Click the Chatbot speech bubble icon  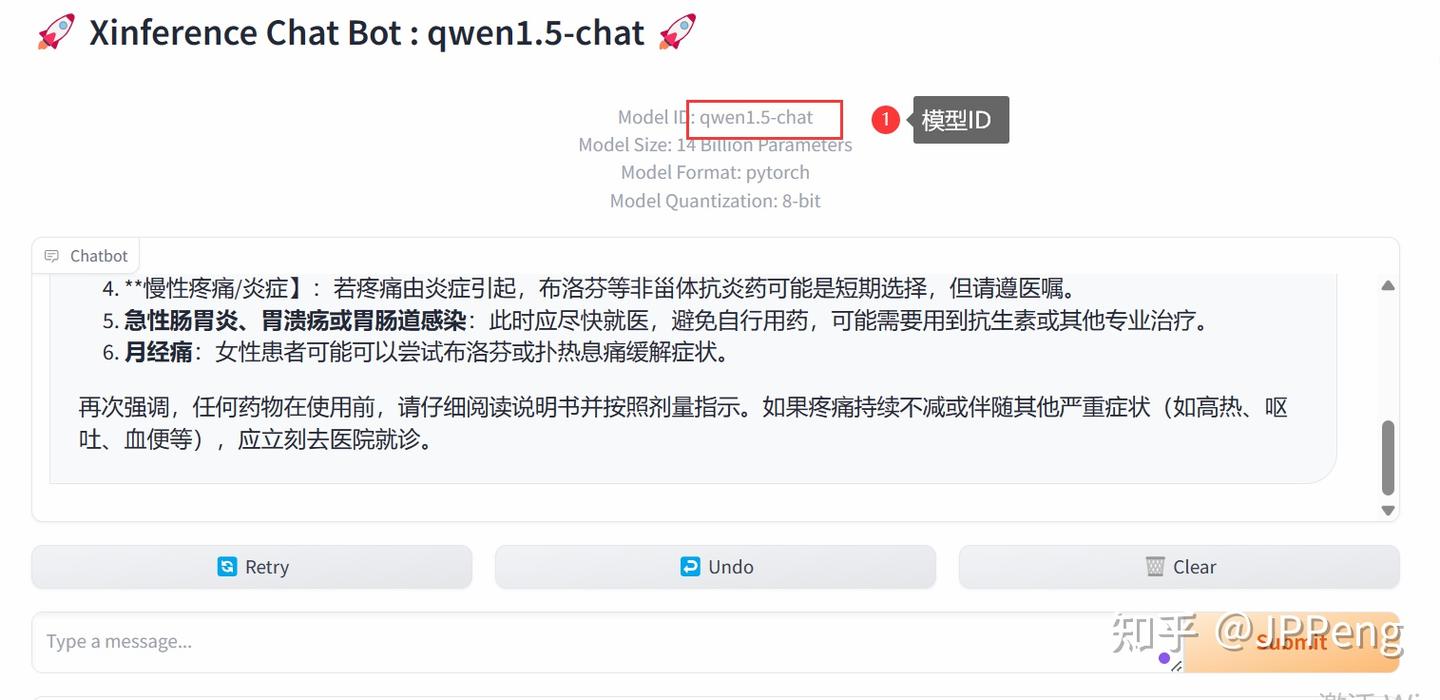(x=51, y=256)
